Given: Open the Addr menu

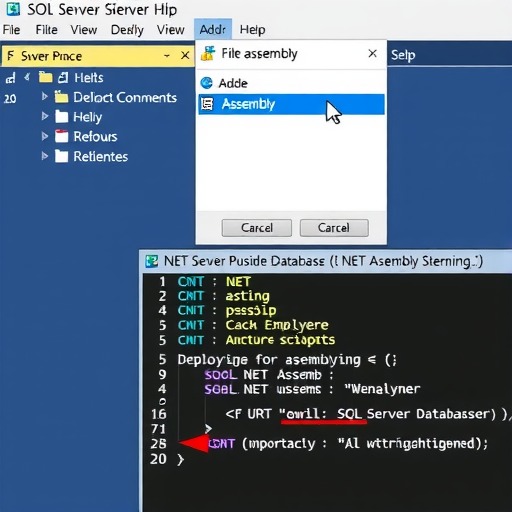Looking at the screenshot, I should [x=213, y=30].
